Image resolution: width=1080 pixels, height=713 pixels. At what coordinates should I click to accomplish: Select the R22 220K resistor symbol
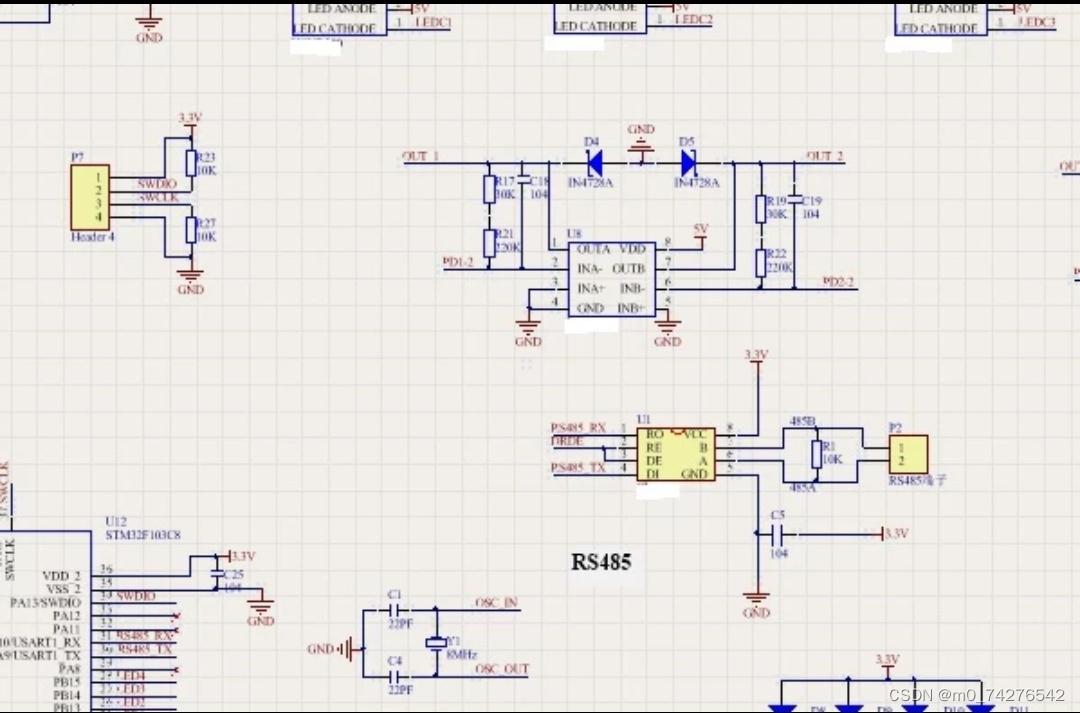tap(762, 265)
